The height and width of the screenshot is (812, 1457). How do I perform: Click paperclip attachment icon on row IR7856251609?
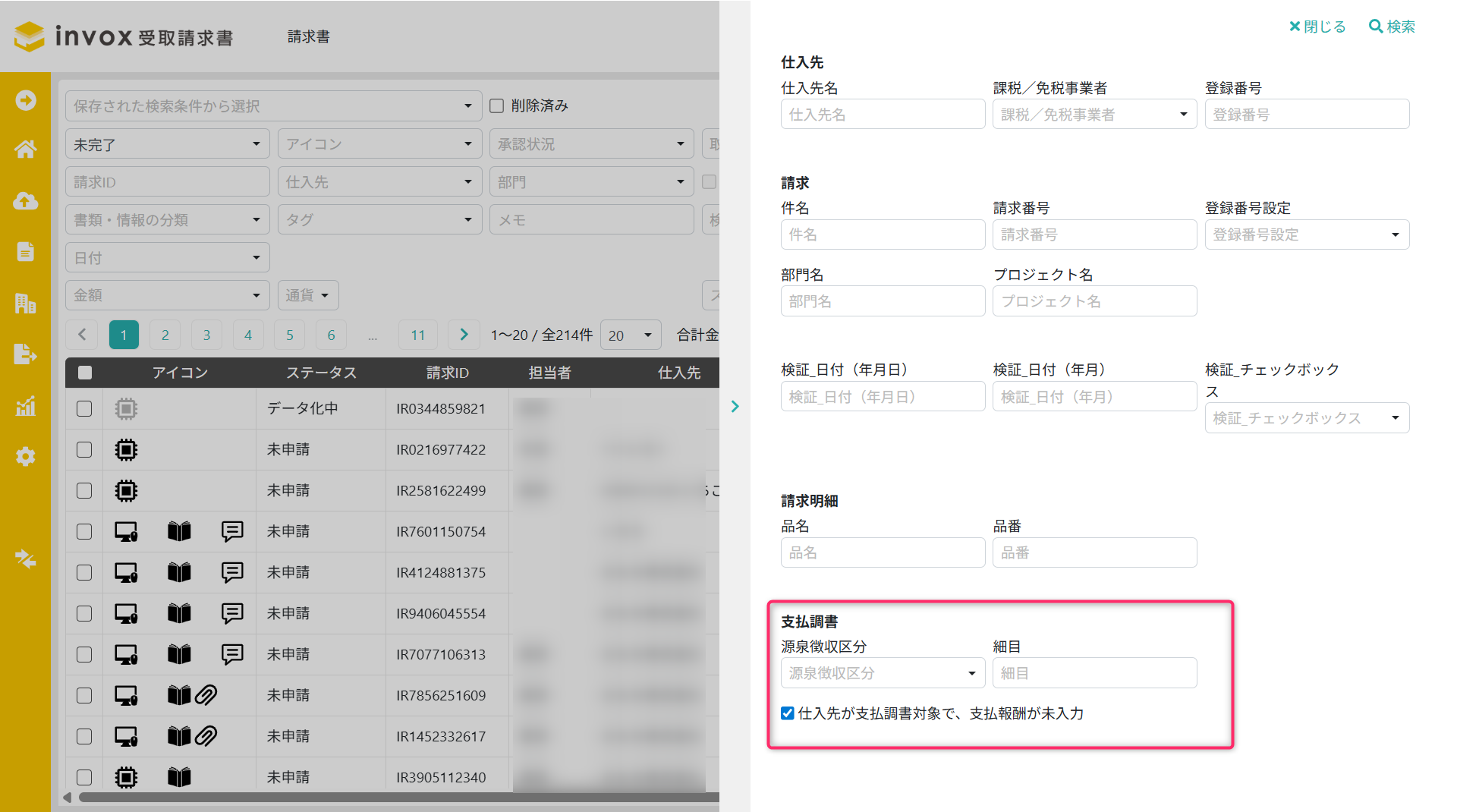pos(206,695)
